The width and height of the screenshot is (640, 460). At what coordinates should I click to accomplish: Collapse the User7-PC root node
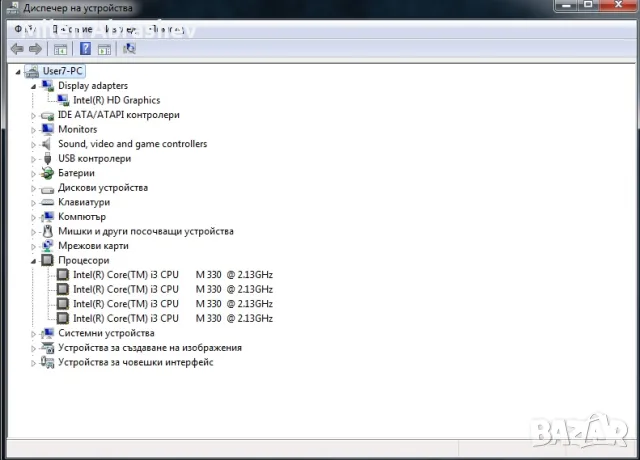(x=18, y=72)
